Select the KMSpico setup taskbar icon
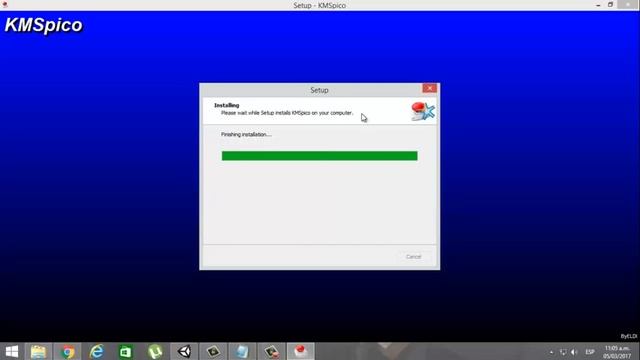640x360 pixels. click(300, 351)
